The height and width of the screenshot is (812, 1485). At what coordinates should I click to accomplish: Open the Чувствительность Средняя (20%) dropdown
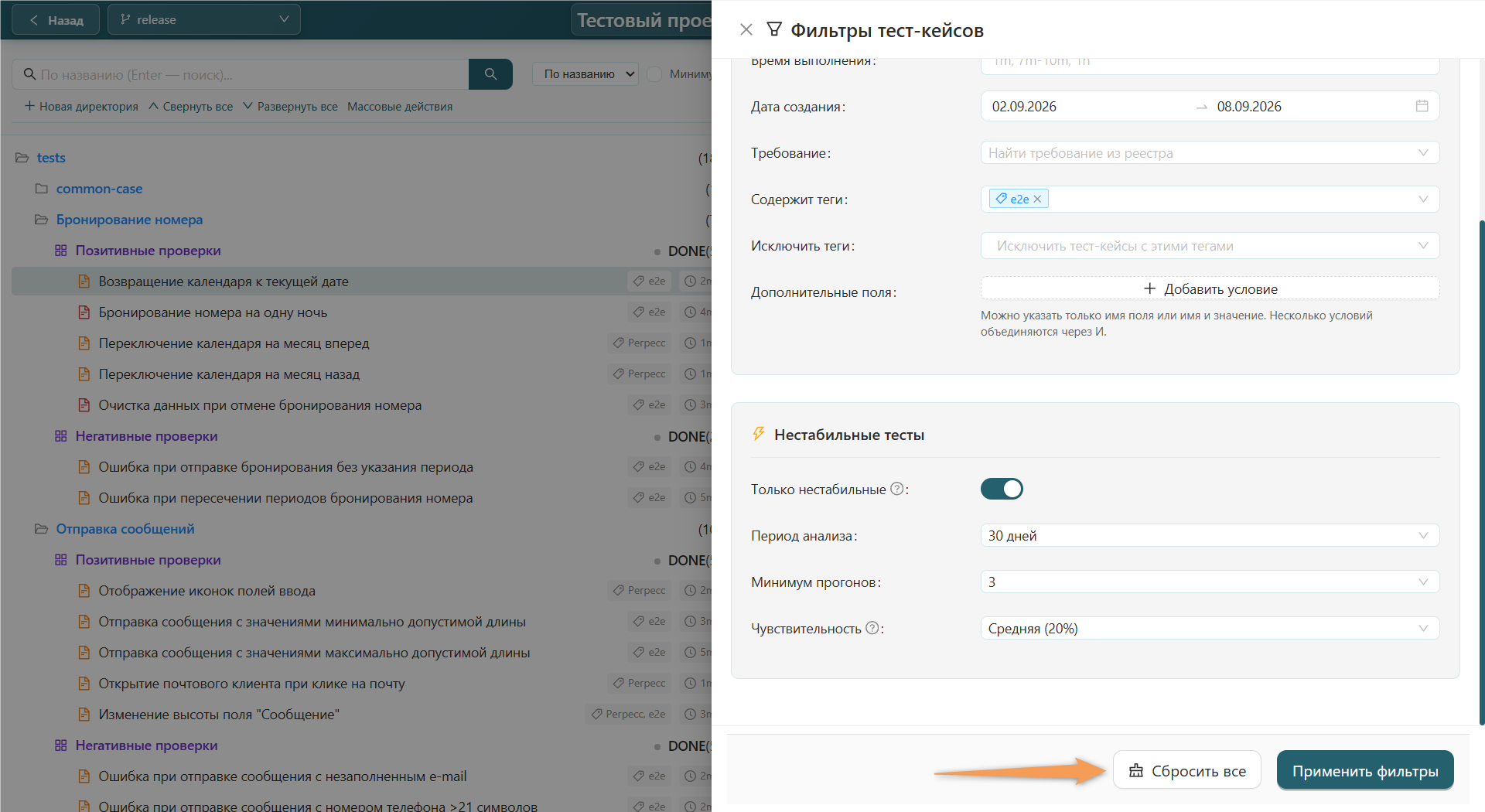[x=1210, y=628]
